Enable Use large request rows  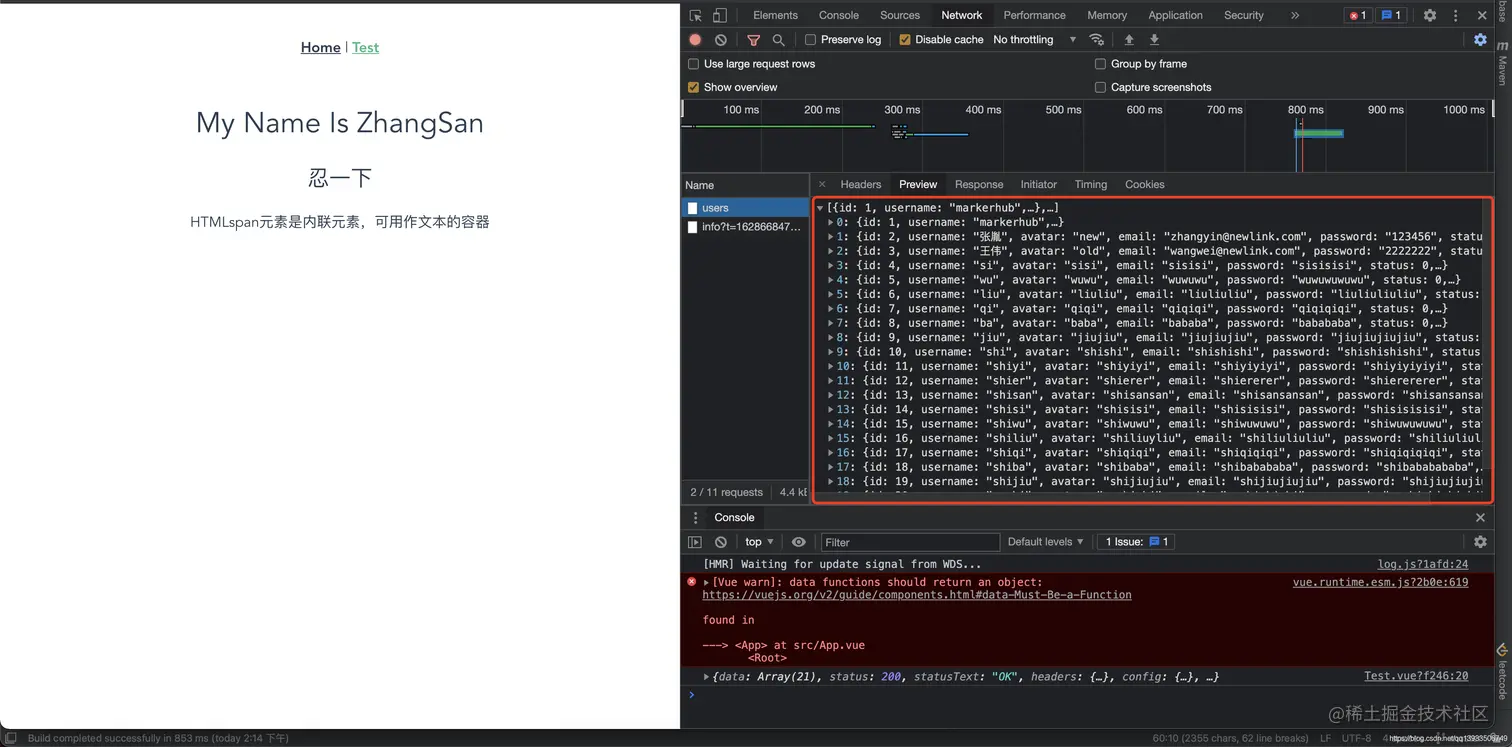(693, 64)
